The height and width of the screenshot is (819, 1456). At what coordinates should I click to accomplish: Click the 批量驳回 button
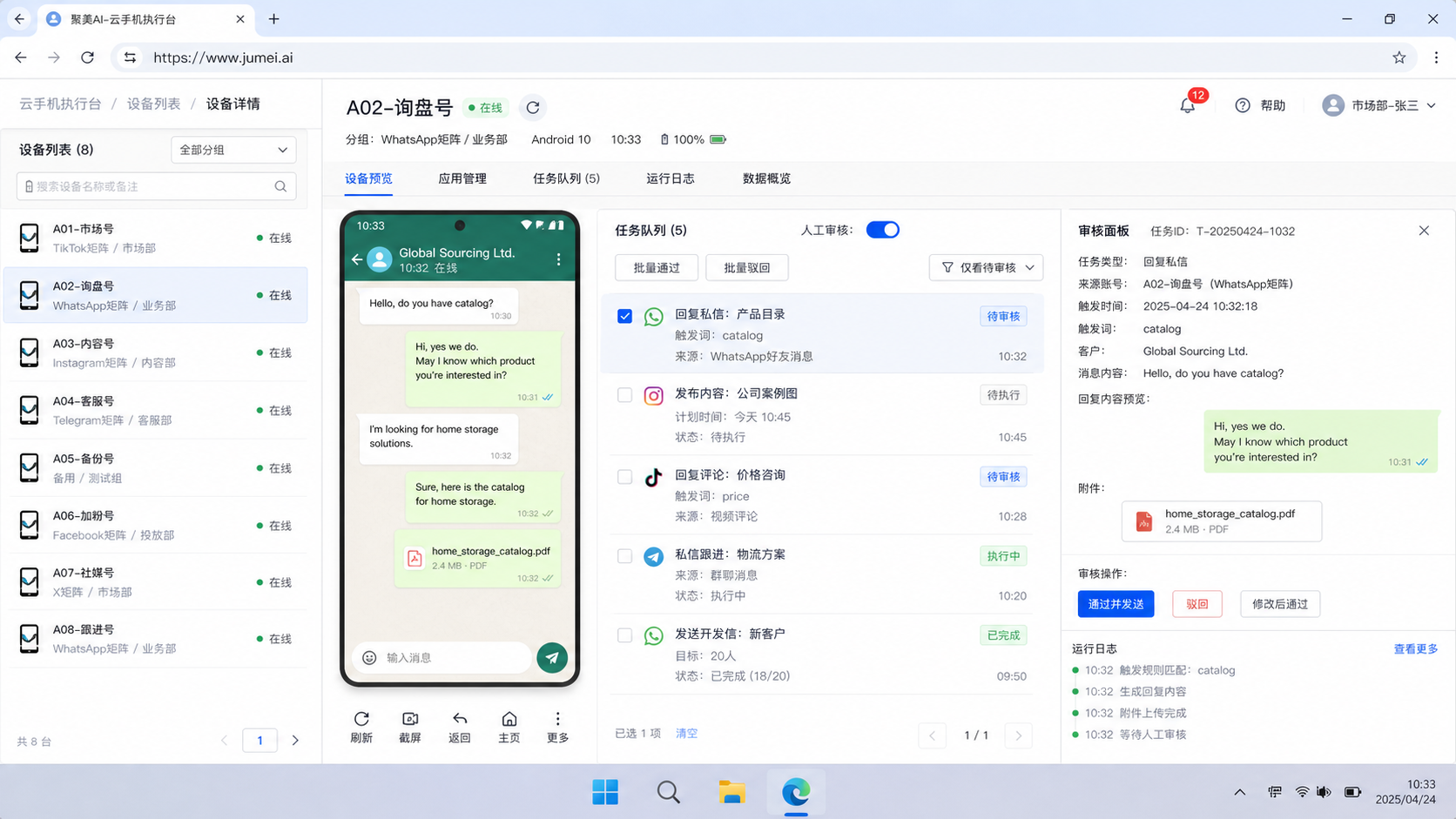click(747, 268)
